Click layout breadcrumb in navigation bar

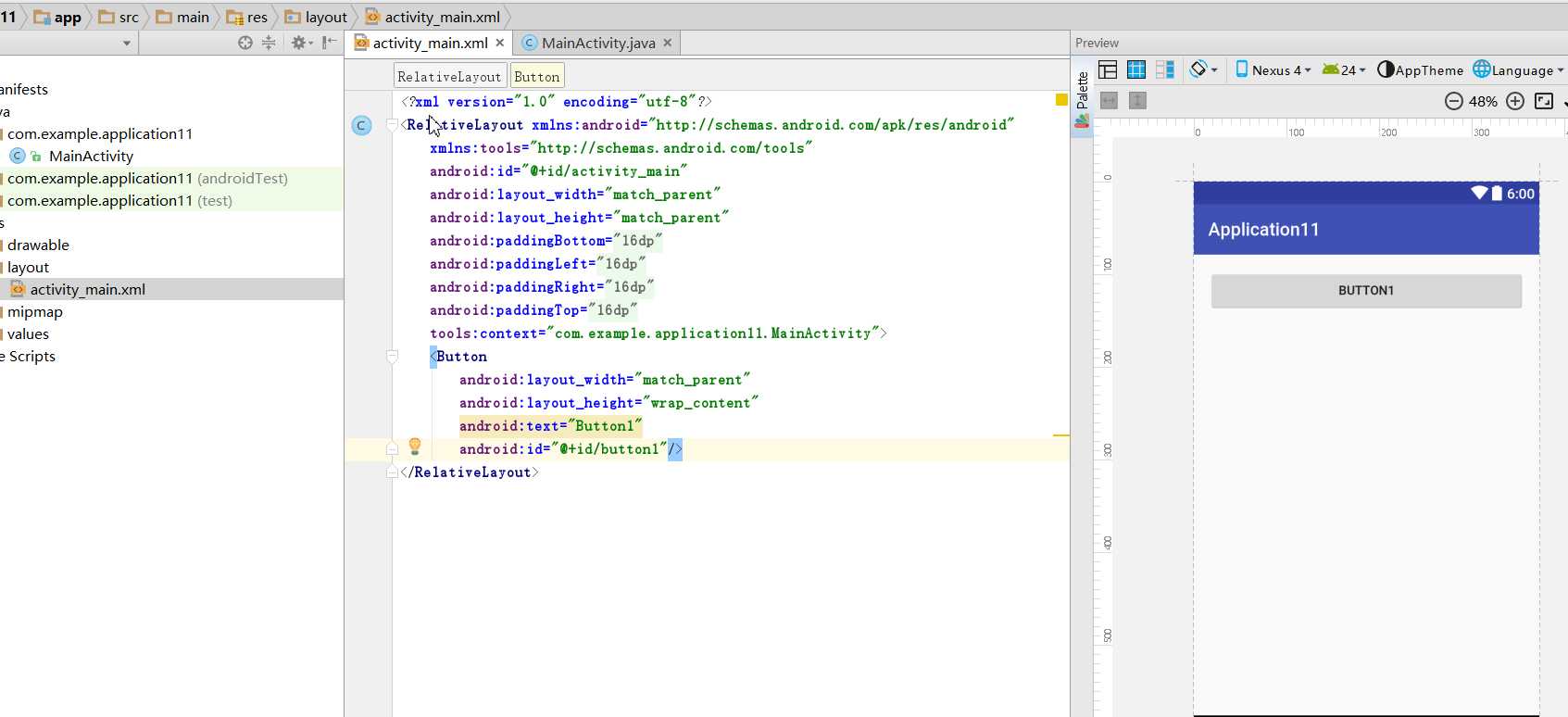click(316, 17)
